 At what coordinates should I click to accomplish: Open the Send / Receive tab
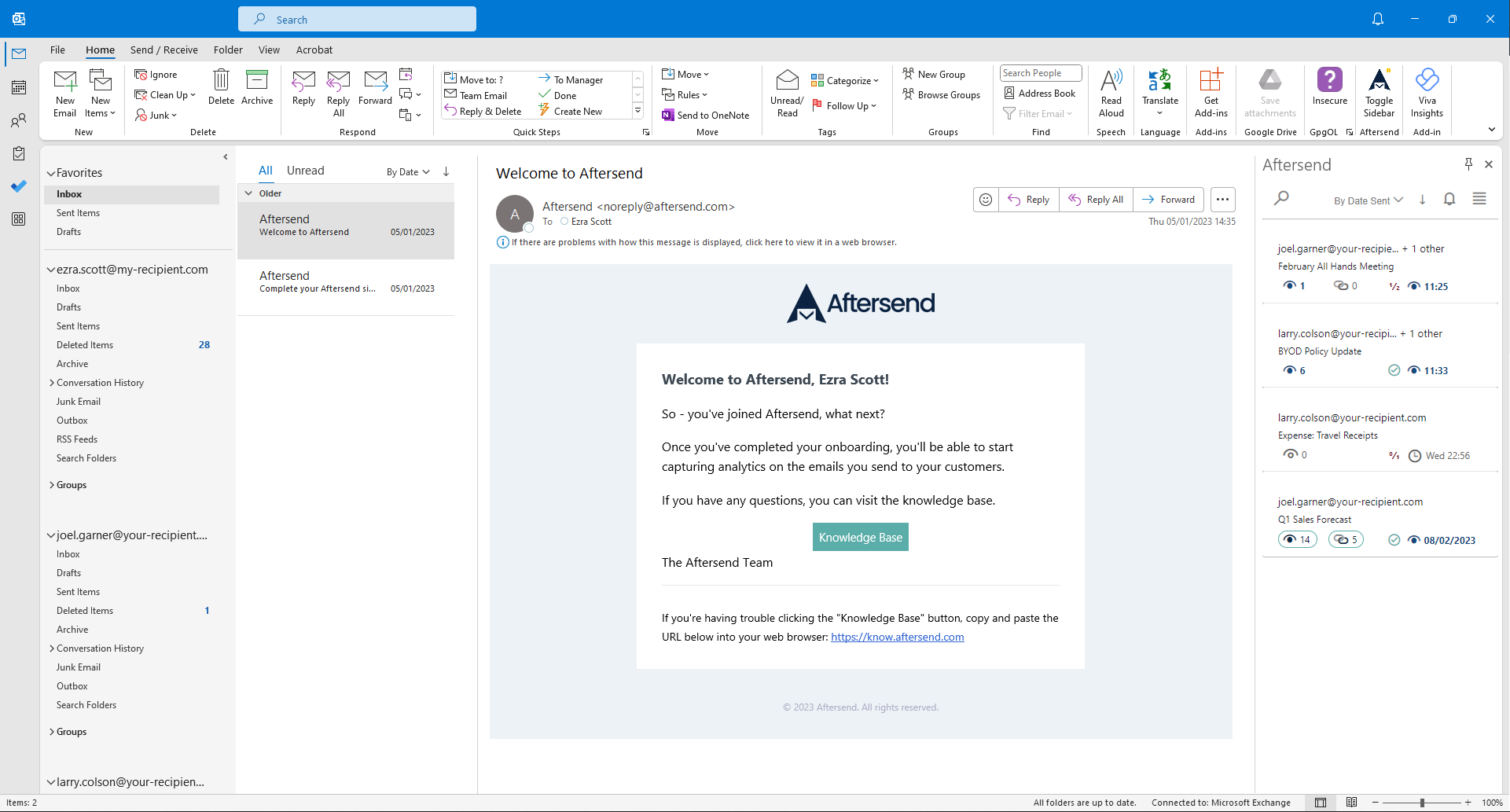tap(163, 50)
